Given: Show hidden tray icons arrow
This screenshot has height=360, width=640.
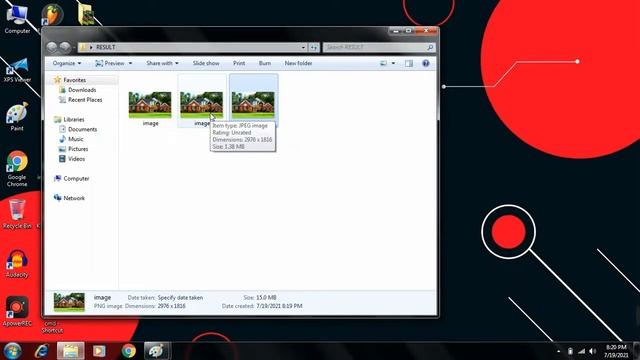Looking at the screenshot, I should (558, 351).
